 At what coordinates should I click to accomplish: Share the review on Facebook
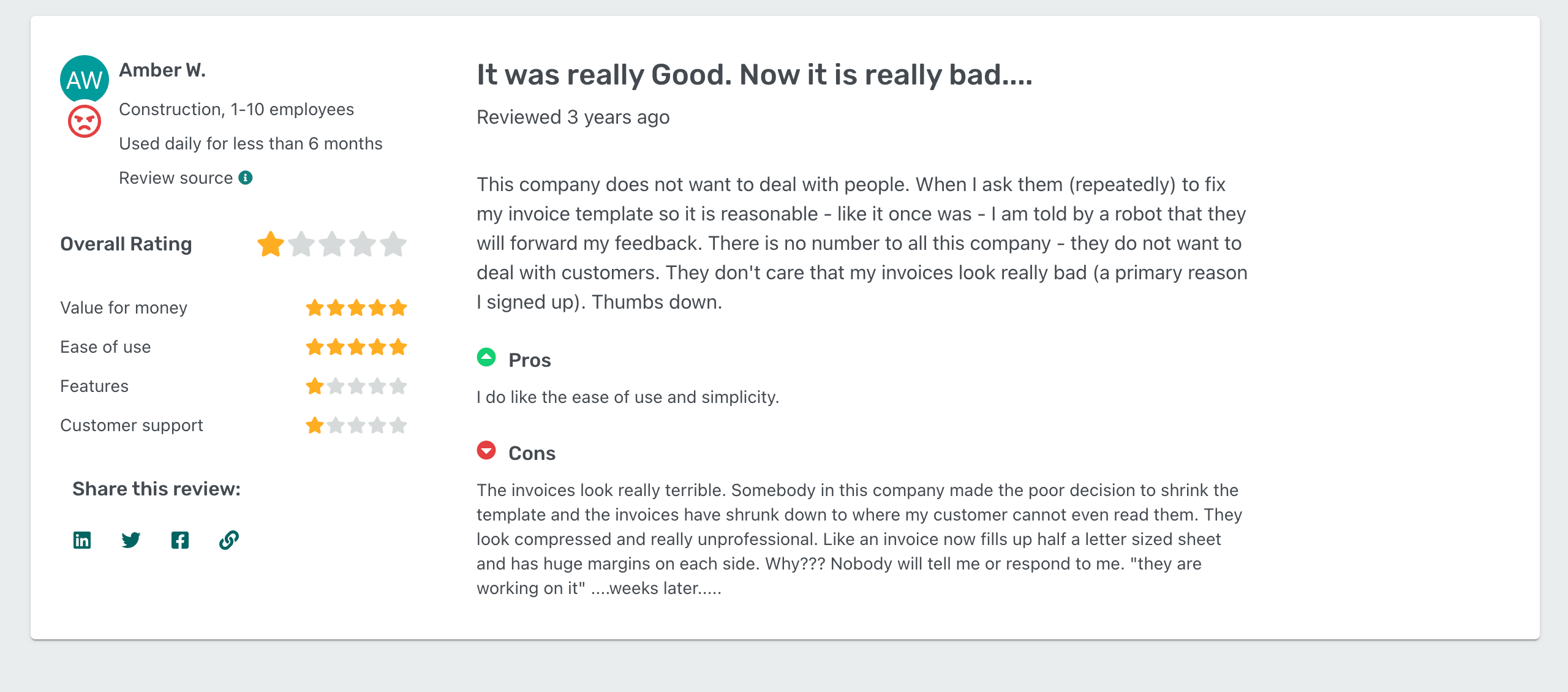click(179, 540)
